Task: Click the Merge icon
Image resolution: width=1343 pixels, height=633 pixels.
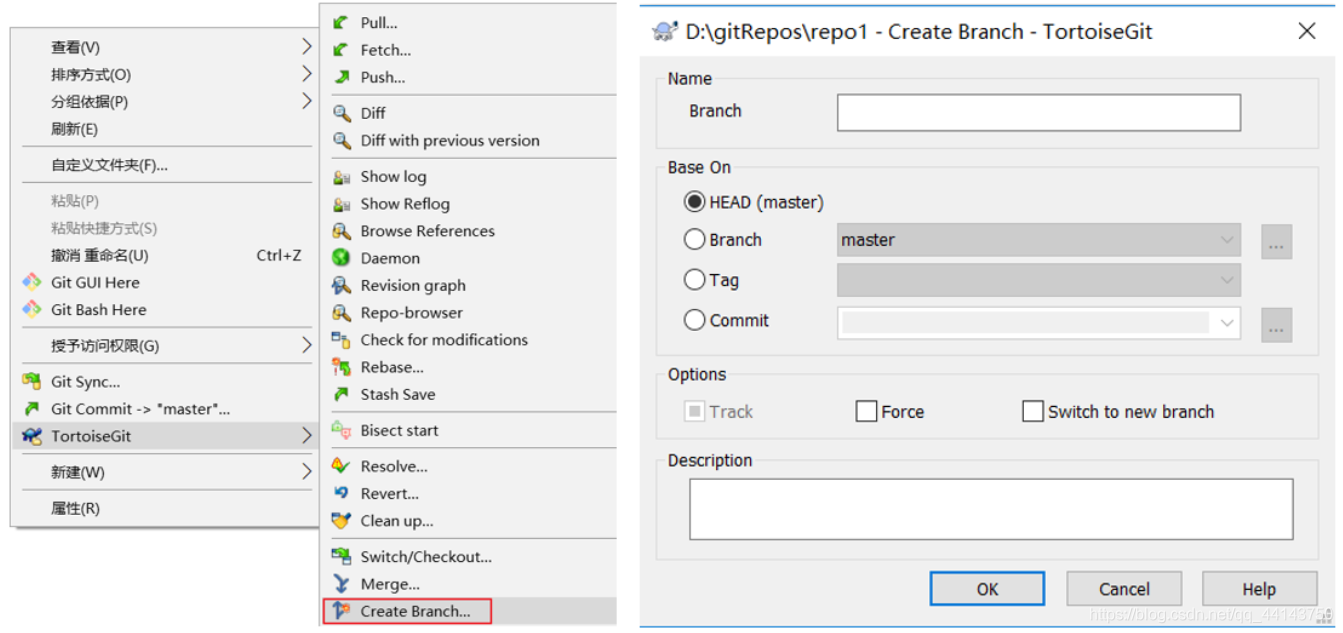Action: [x=342, y=583]
